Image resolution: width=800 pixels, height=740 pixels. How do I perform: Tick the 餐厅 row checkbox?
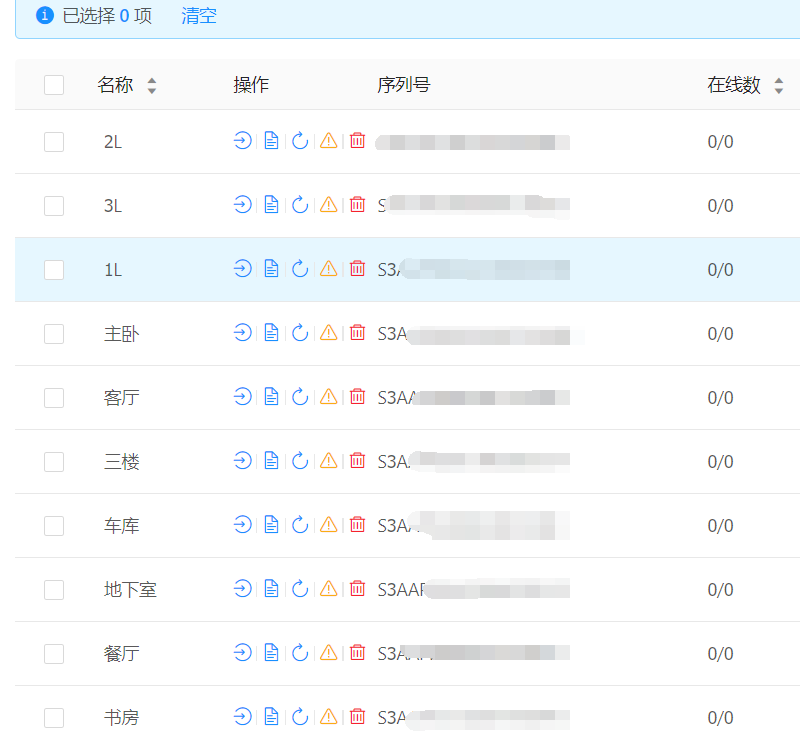tap(54, 654)
